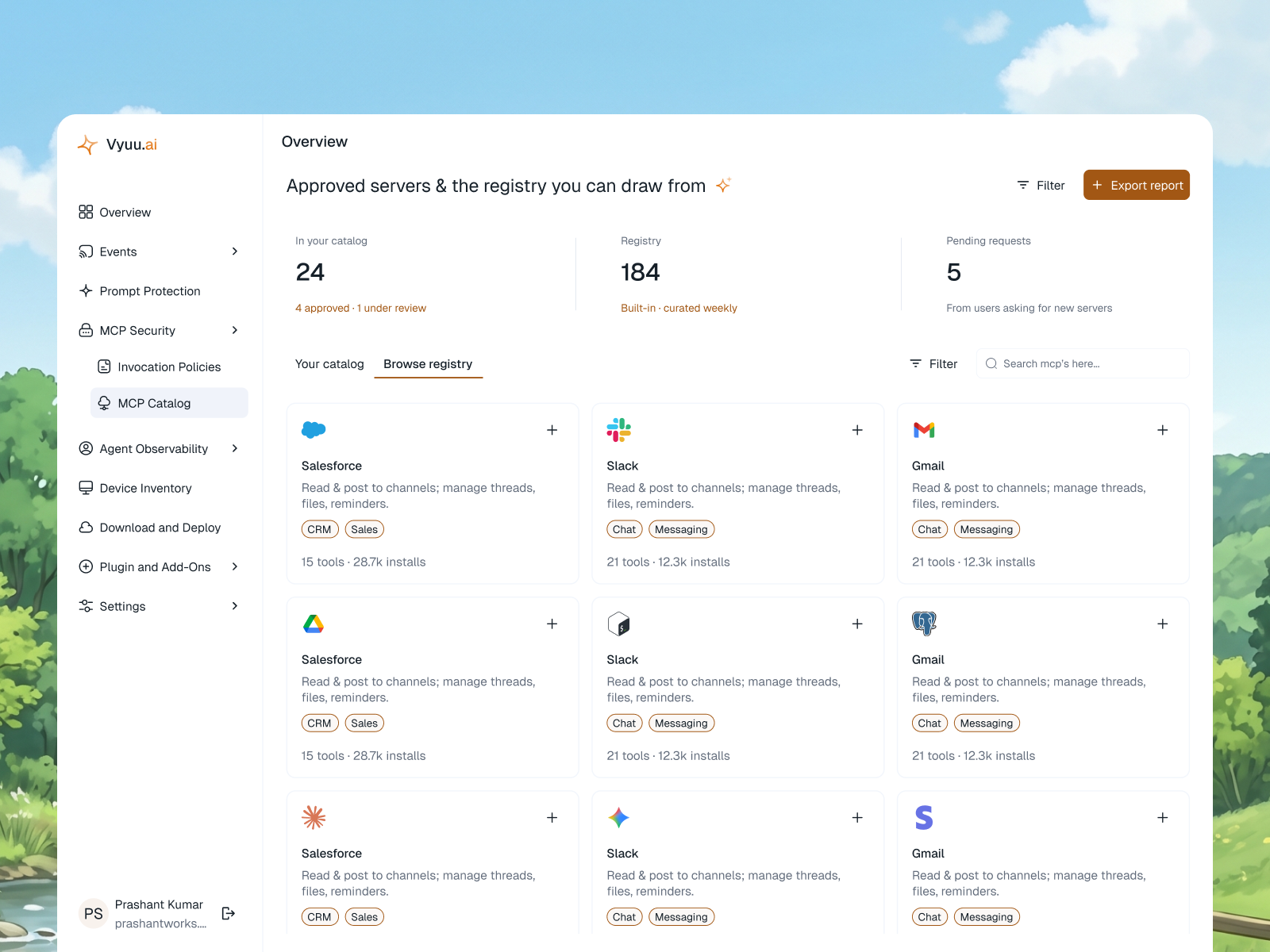The height and width of the screenshot is (952, 1270).
Task: Add the Salesforce cloud card with plus icon
Action: tap(552, 430)
